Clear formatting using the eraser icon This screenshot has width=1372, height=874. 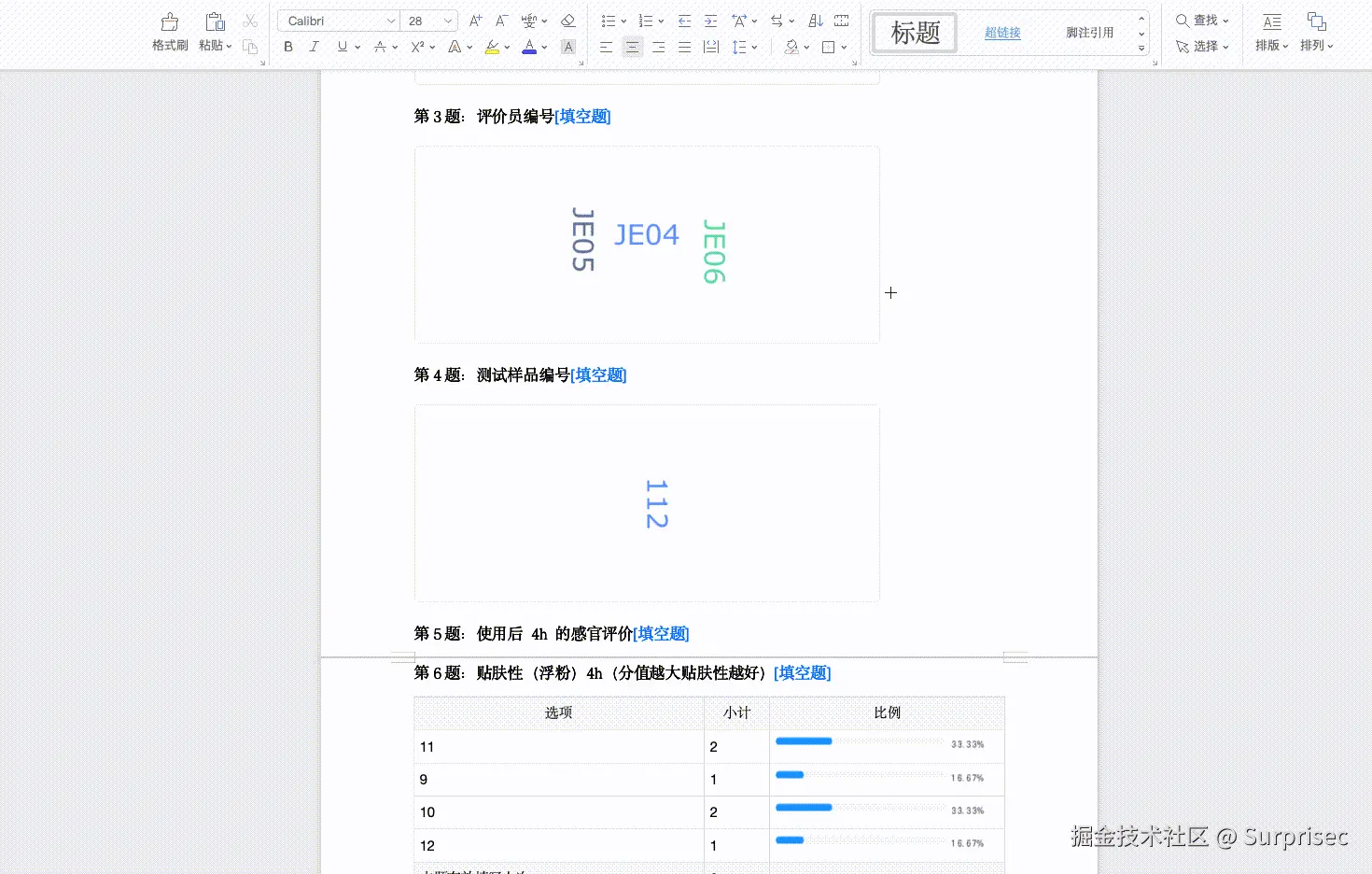[567, 20]
